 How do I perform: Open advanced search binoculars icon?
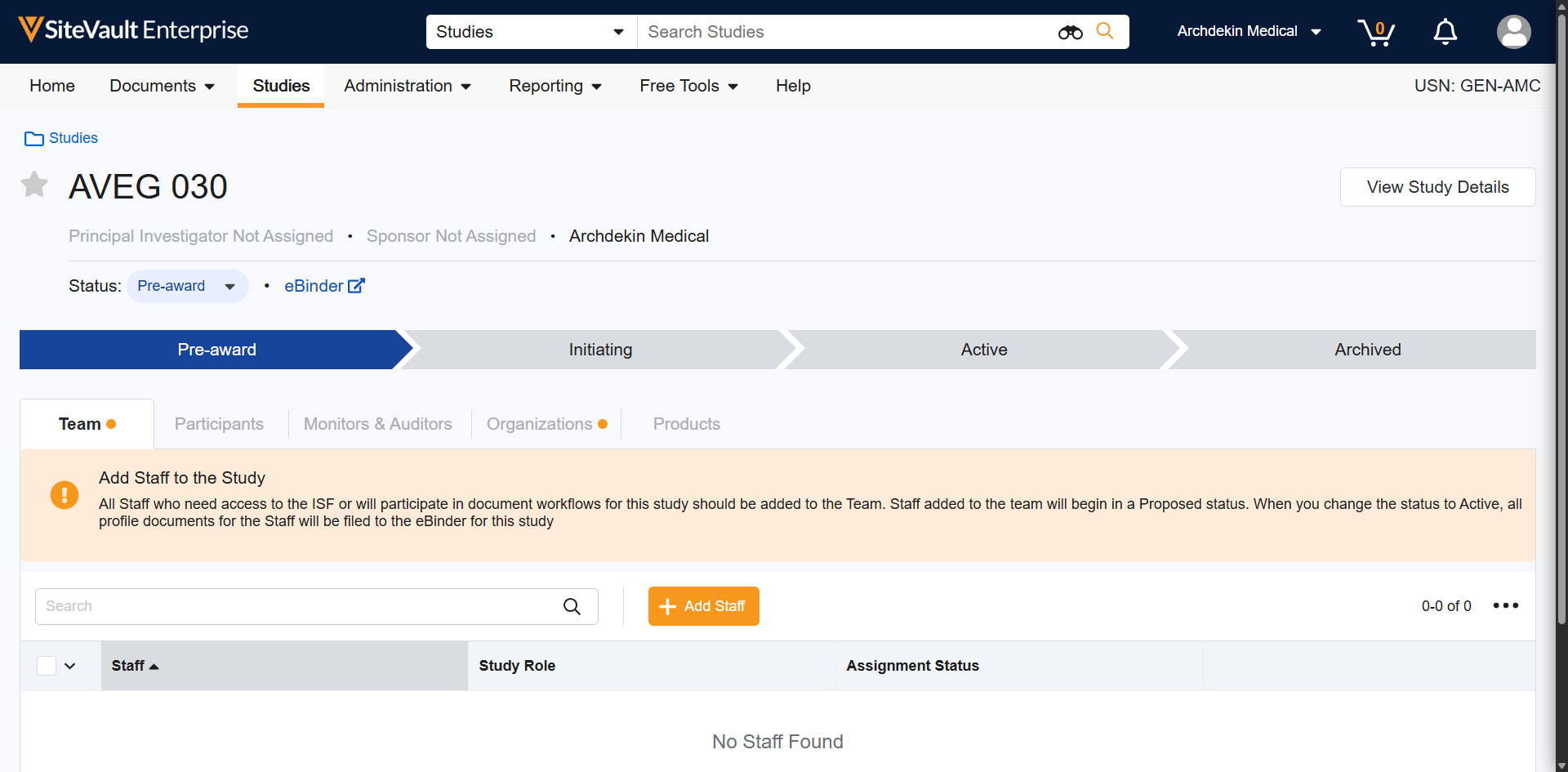[x=1070, y=32]
